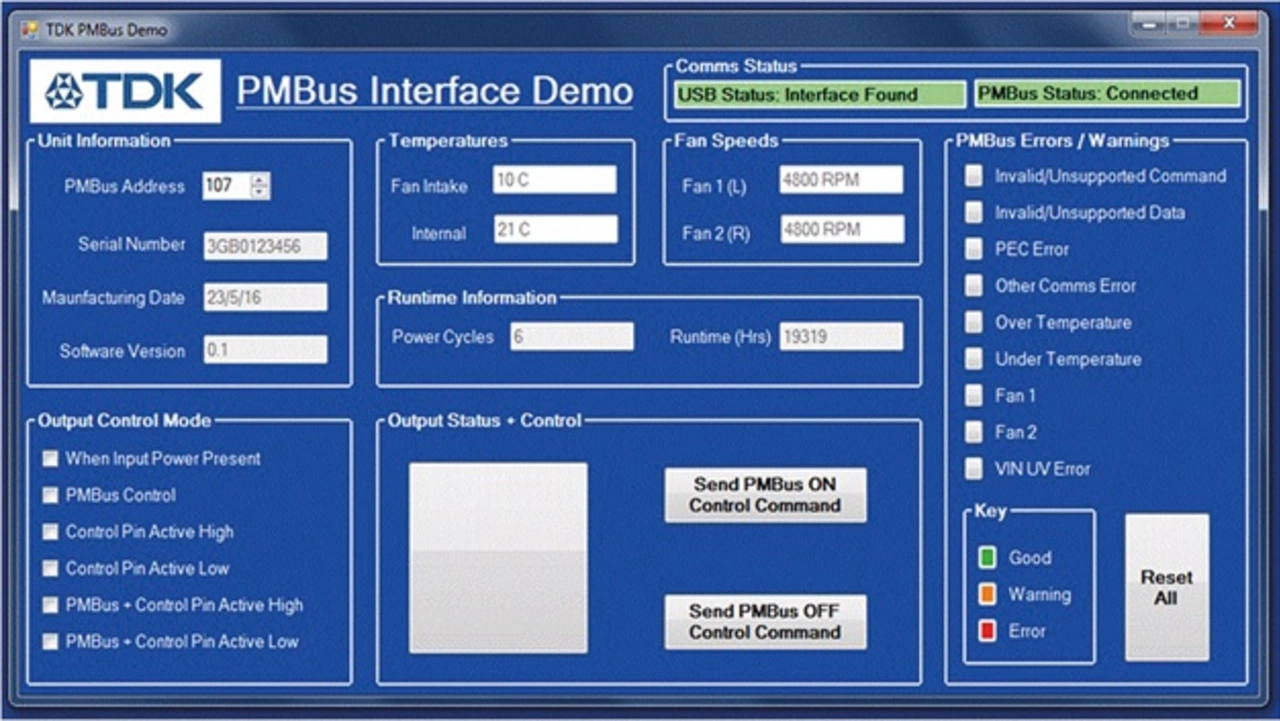Click the orange Warning key indicator

click(x=988, y=595)
